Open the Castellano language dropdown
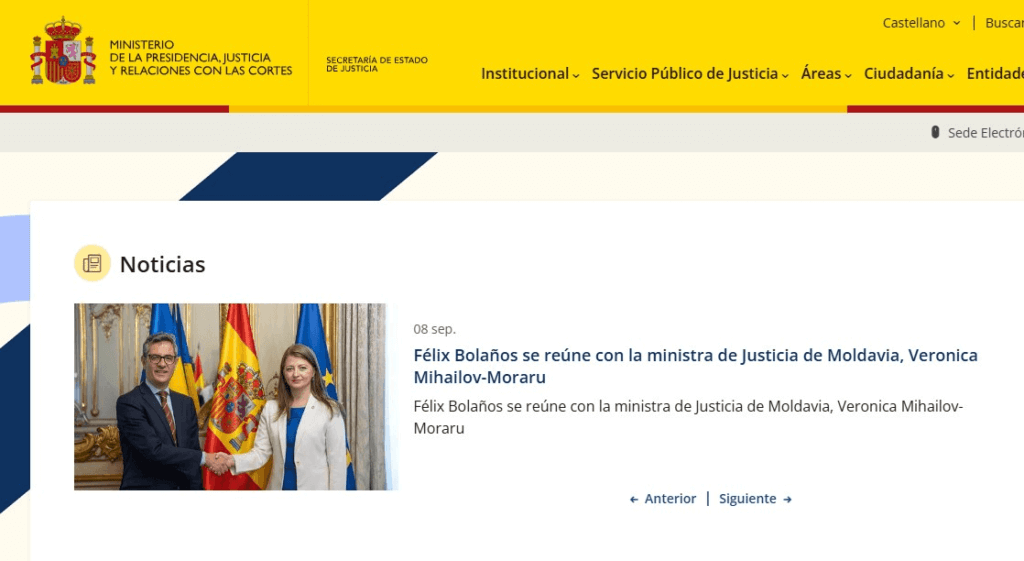Image resolution: width=1024 pixels, height=561 pixels. click(x=921, y=23)
